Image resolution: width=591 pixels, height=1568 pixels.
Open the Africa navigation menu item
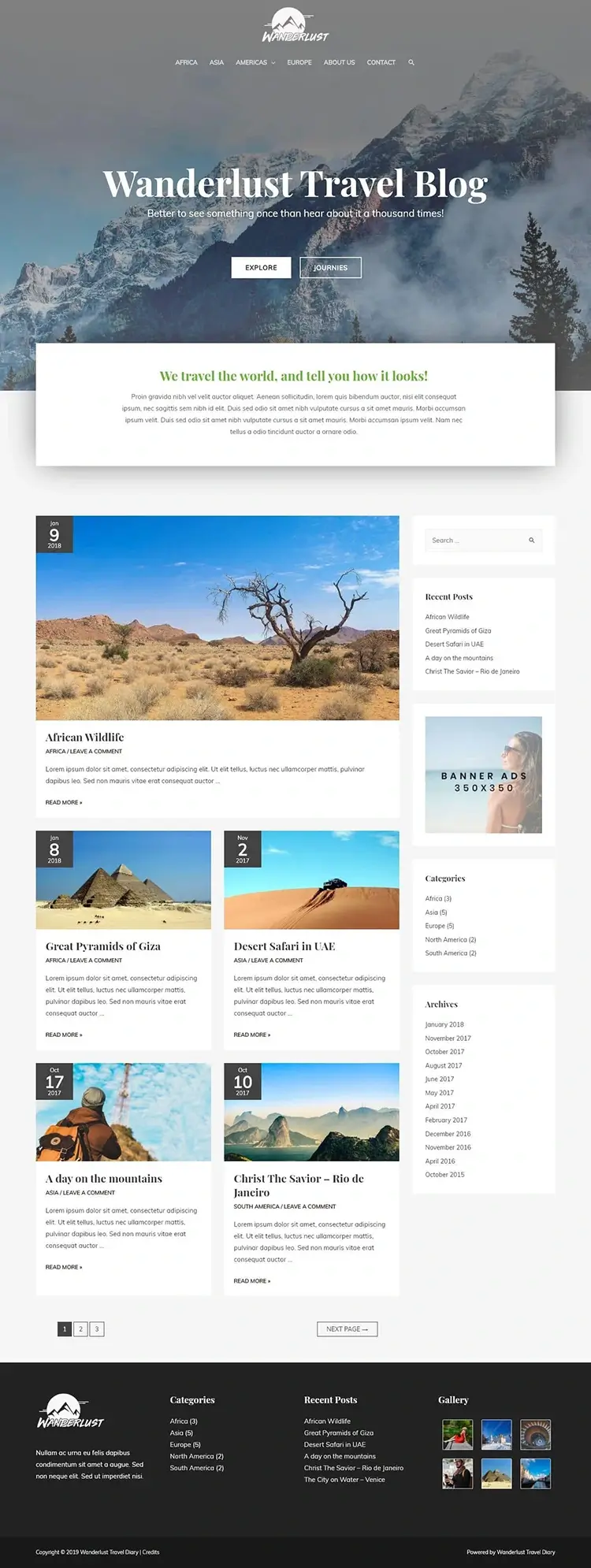[186, 62]
